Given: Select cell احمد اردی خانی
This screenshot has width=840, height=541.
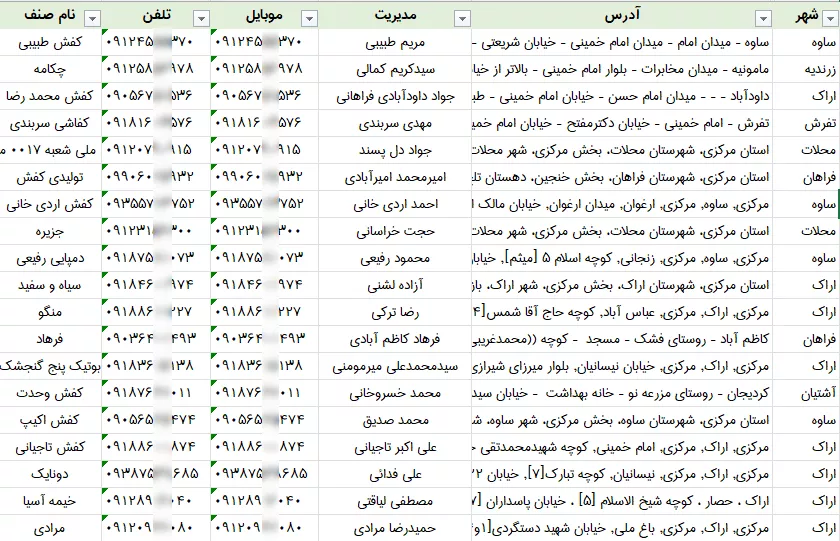Looking at the screenshot, I should point(395,204).
